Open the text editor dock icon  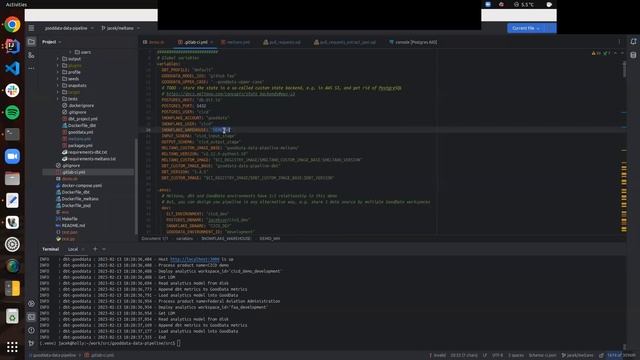(x=12, y=200)
